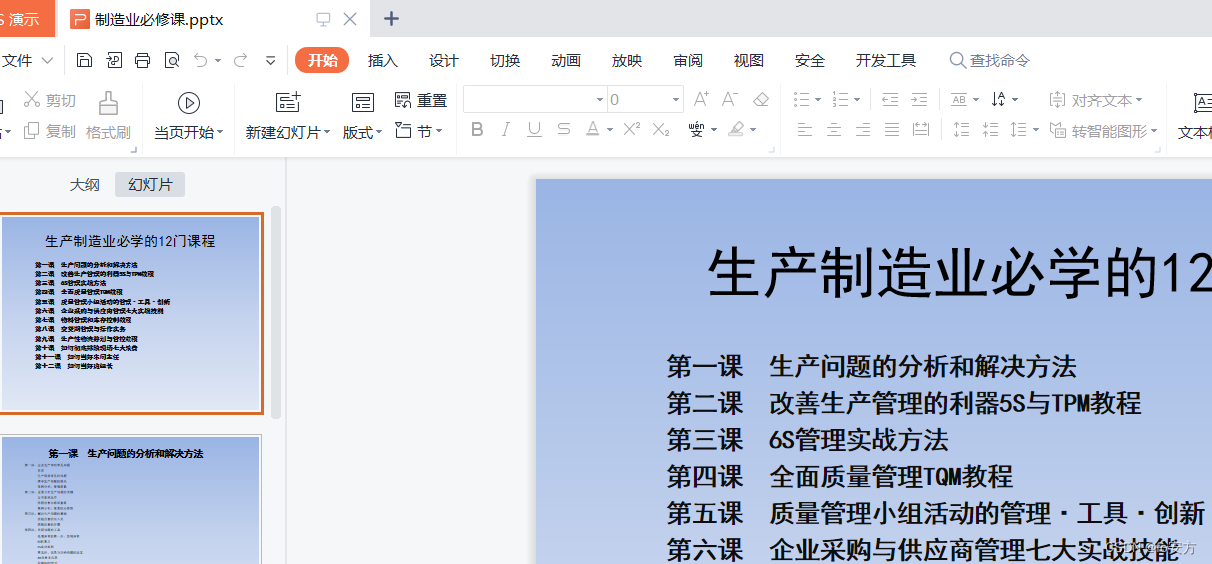Screen dimensions: 1212x564
Task: Click the slide panel vertical scrollbar
Action: pos(276,312)
